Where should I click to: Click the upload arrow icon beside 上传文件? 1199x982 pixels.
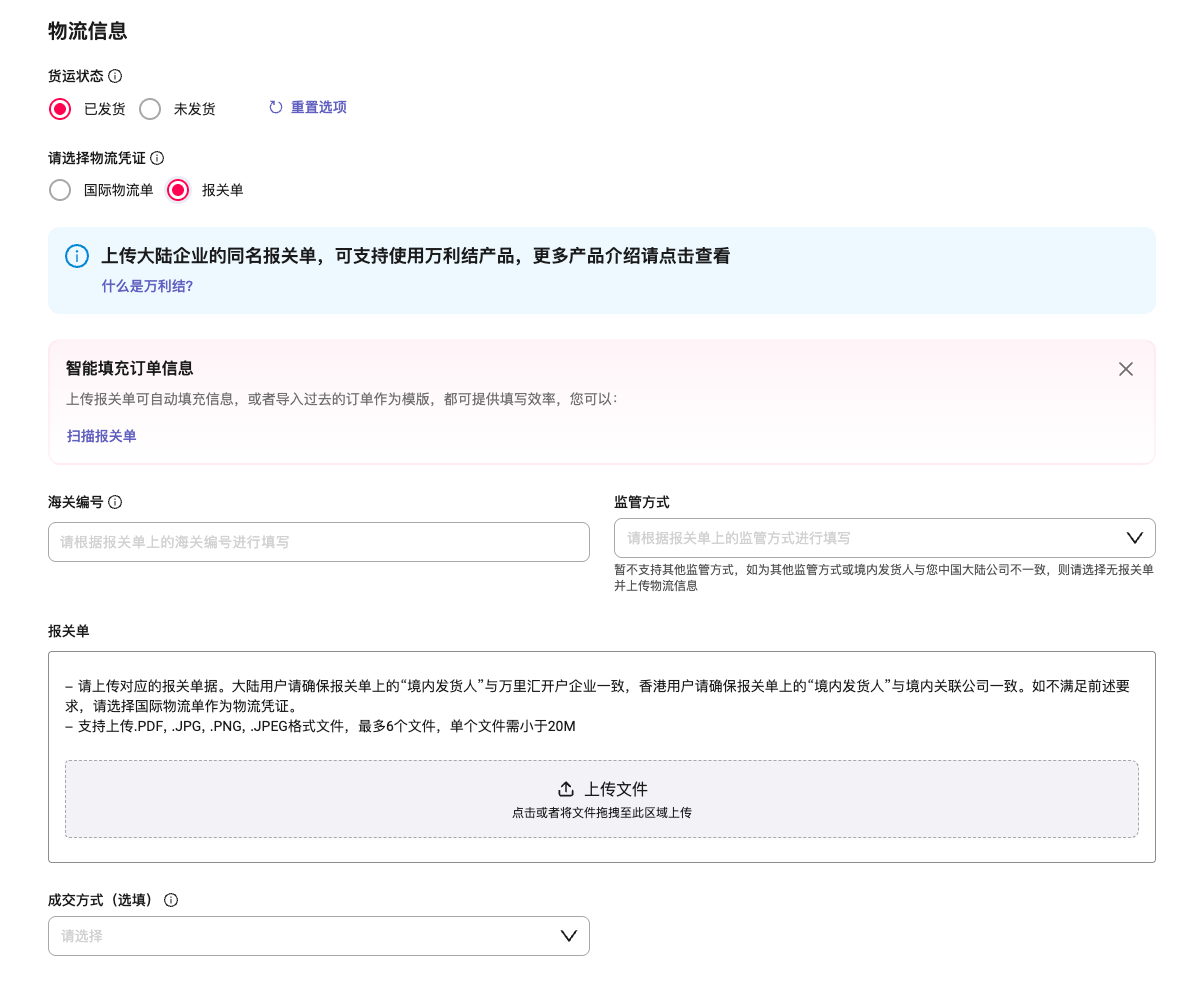566,789
